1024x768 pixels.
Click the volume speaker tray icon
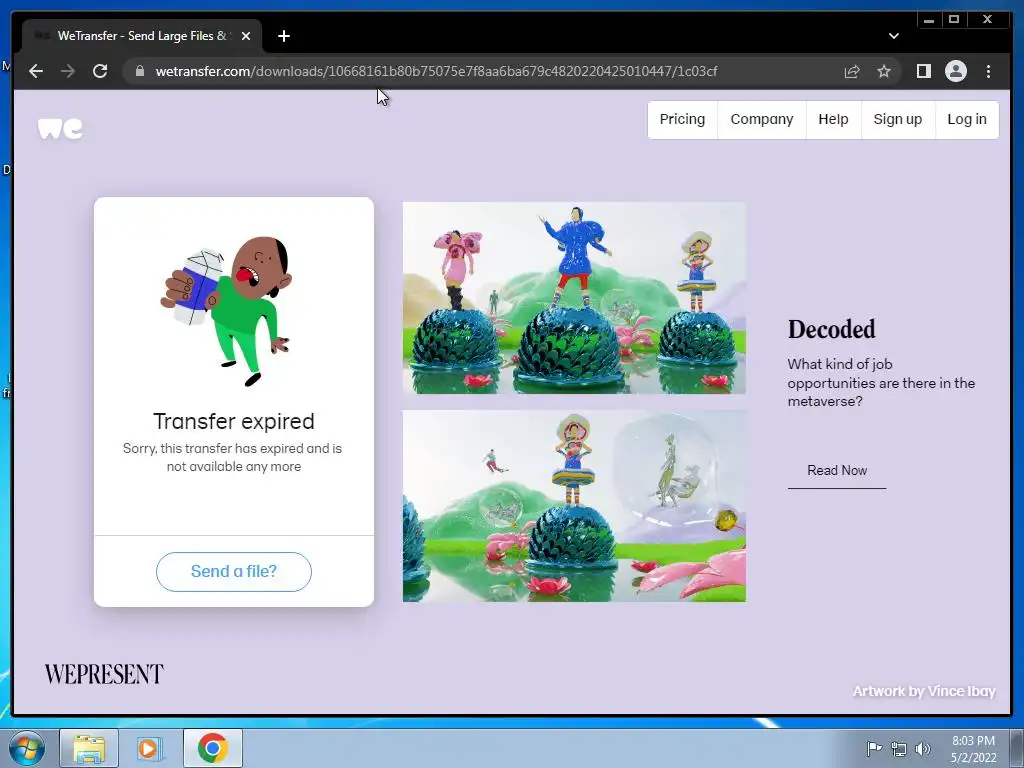[x=923, y=749]
